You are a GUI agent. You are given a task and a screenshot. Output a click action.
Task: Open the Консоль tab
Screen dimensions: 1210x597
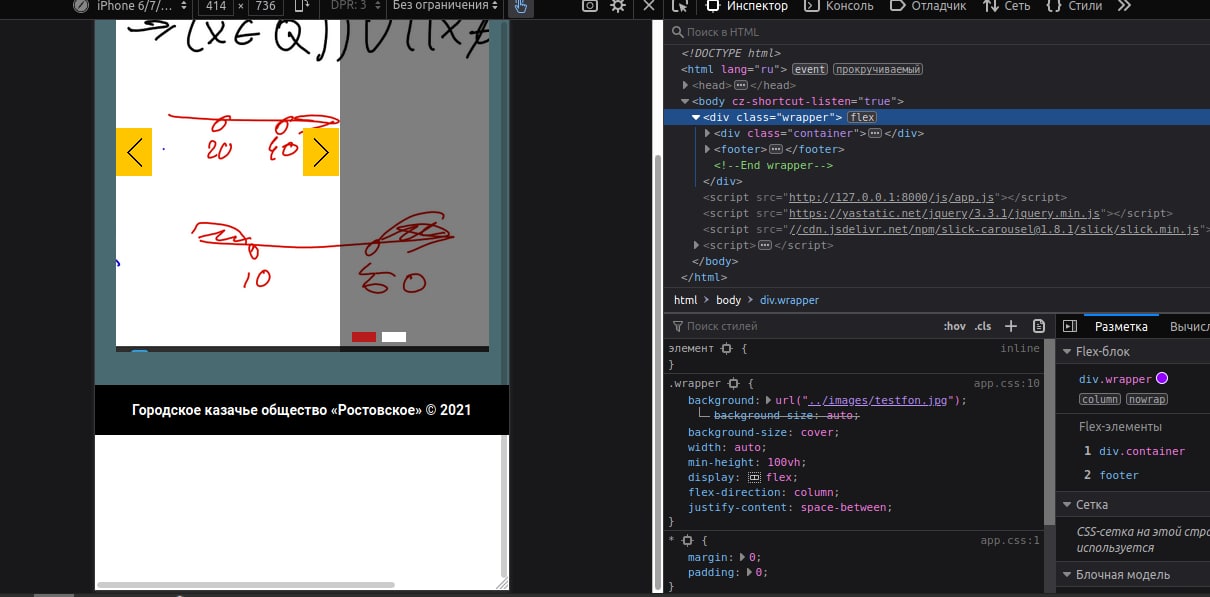[838, 6]
